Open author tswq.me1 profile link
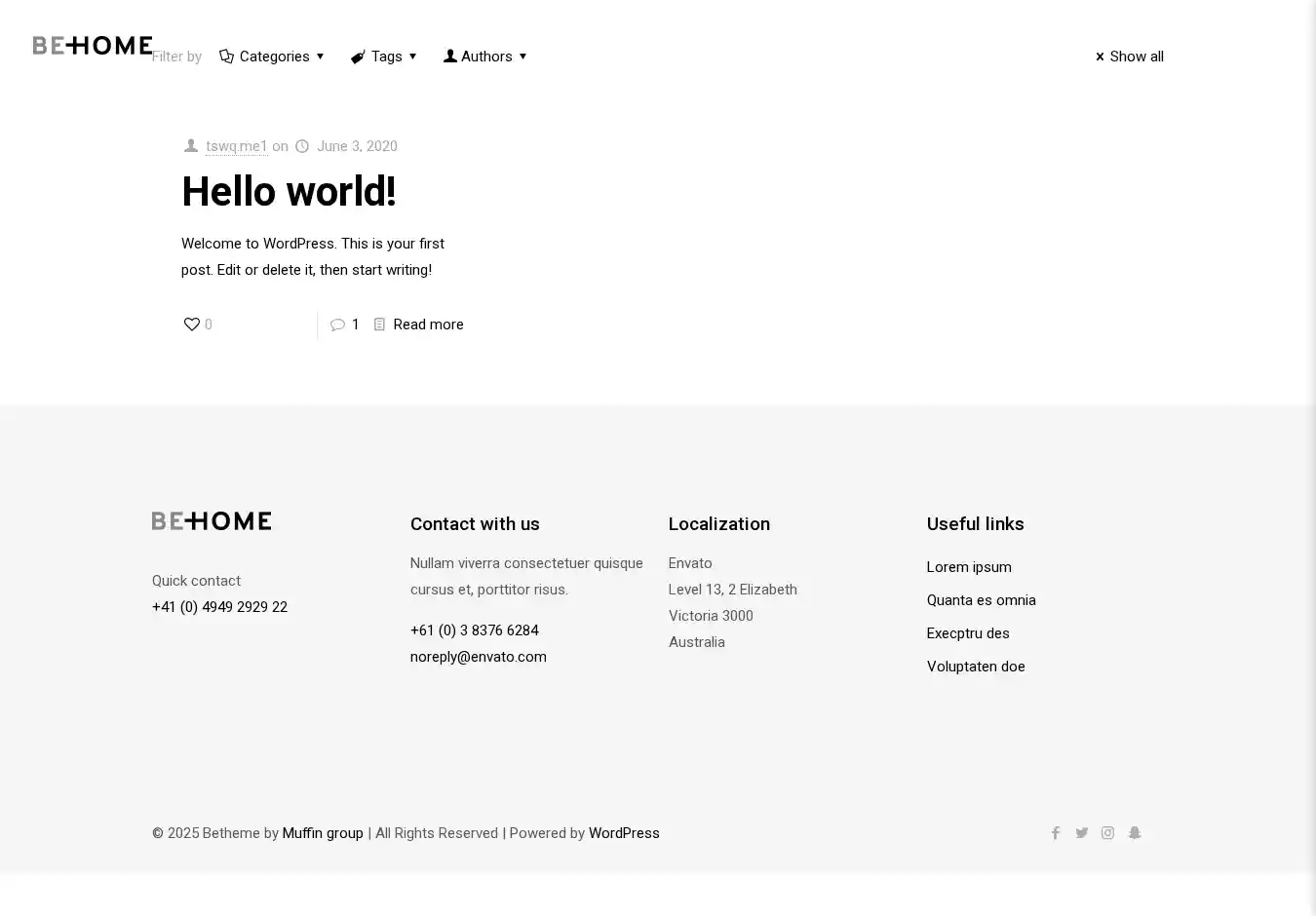The height and width of the screenshot is (916, 1316). [x=236, y=146]
